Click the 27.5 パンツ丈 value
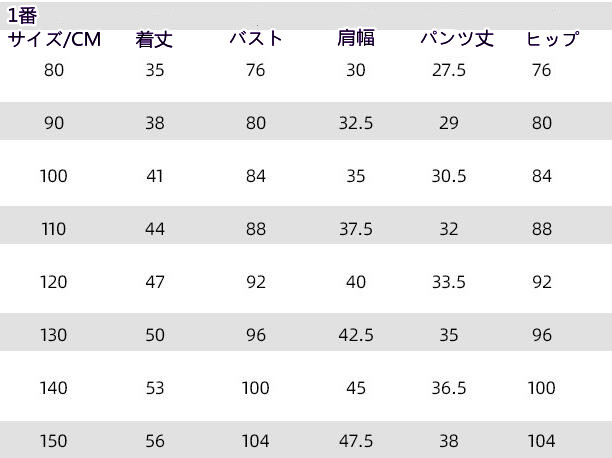 [x=449, y=70]
